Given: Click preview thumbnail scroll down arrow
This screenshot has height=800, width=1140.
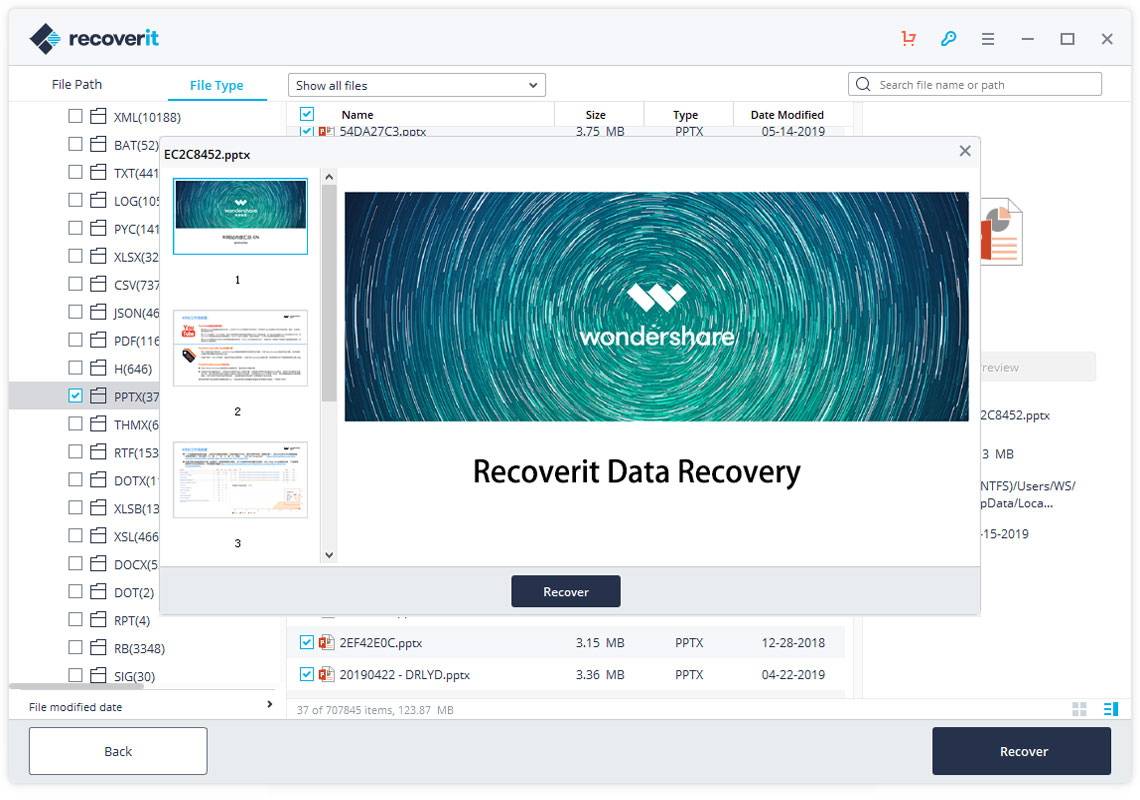Looking at the screenshot, I should tap(329, 555).
